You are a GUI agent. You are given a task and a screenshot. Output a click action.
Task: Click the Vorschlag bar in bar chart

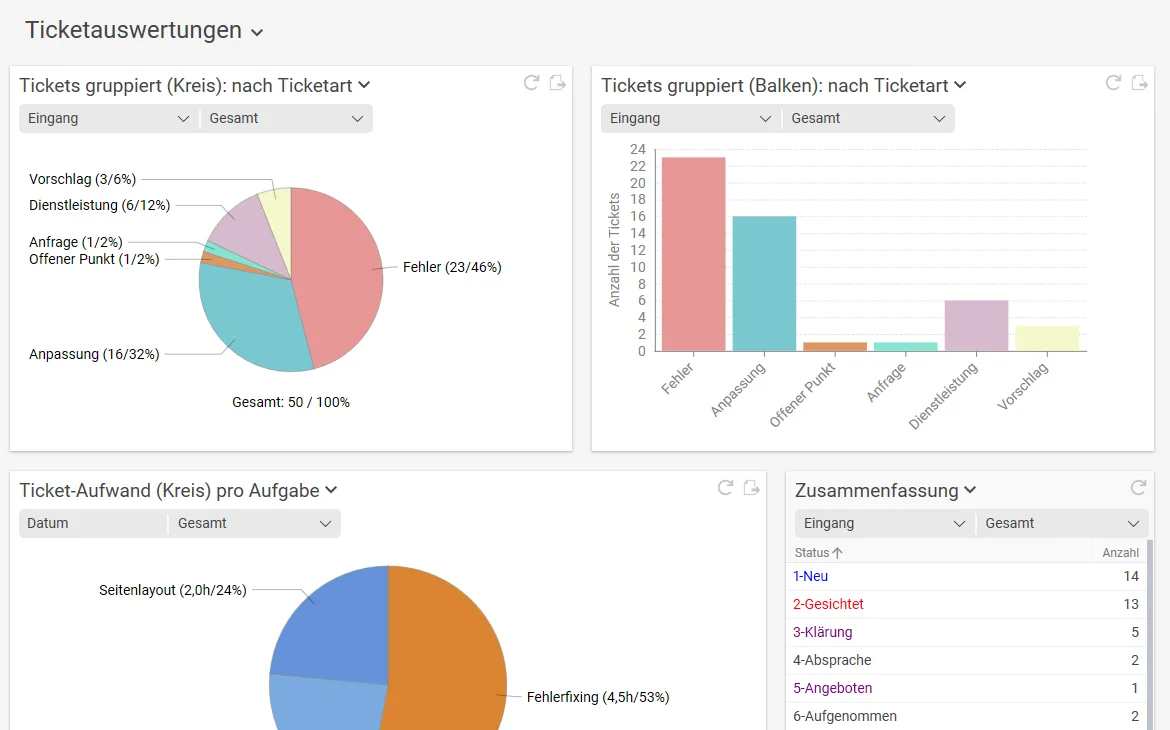[1047, 338]
